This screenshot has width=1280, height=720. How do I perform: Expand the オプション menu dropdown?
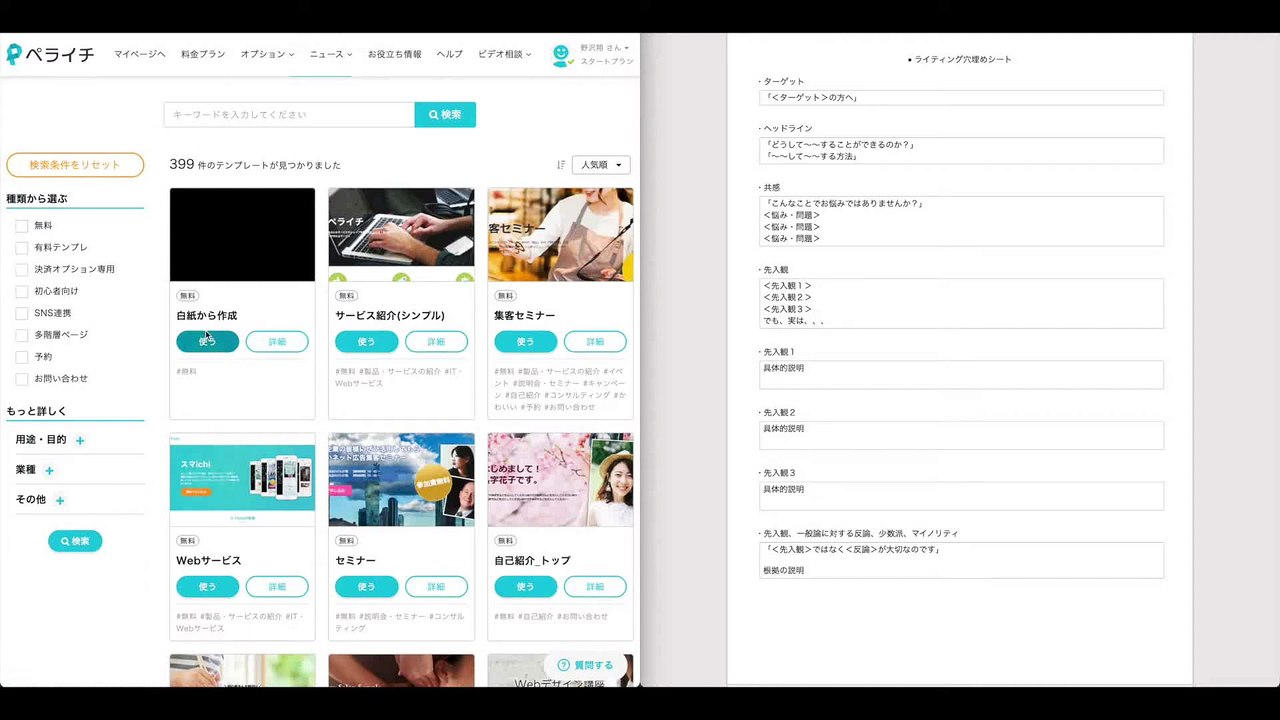267,54
